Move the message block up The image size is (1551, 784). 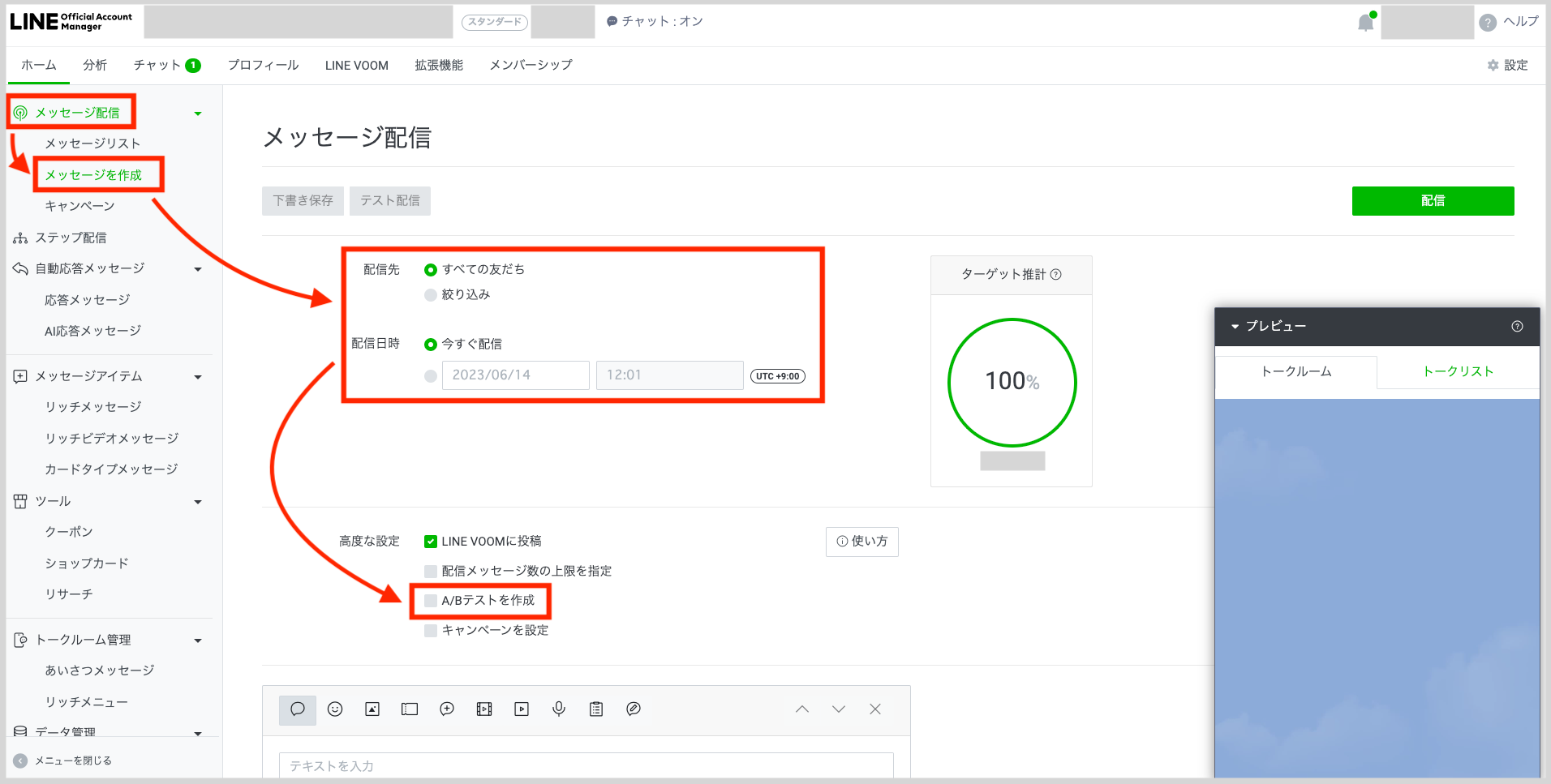[802, 709]
